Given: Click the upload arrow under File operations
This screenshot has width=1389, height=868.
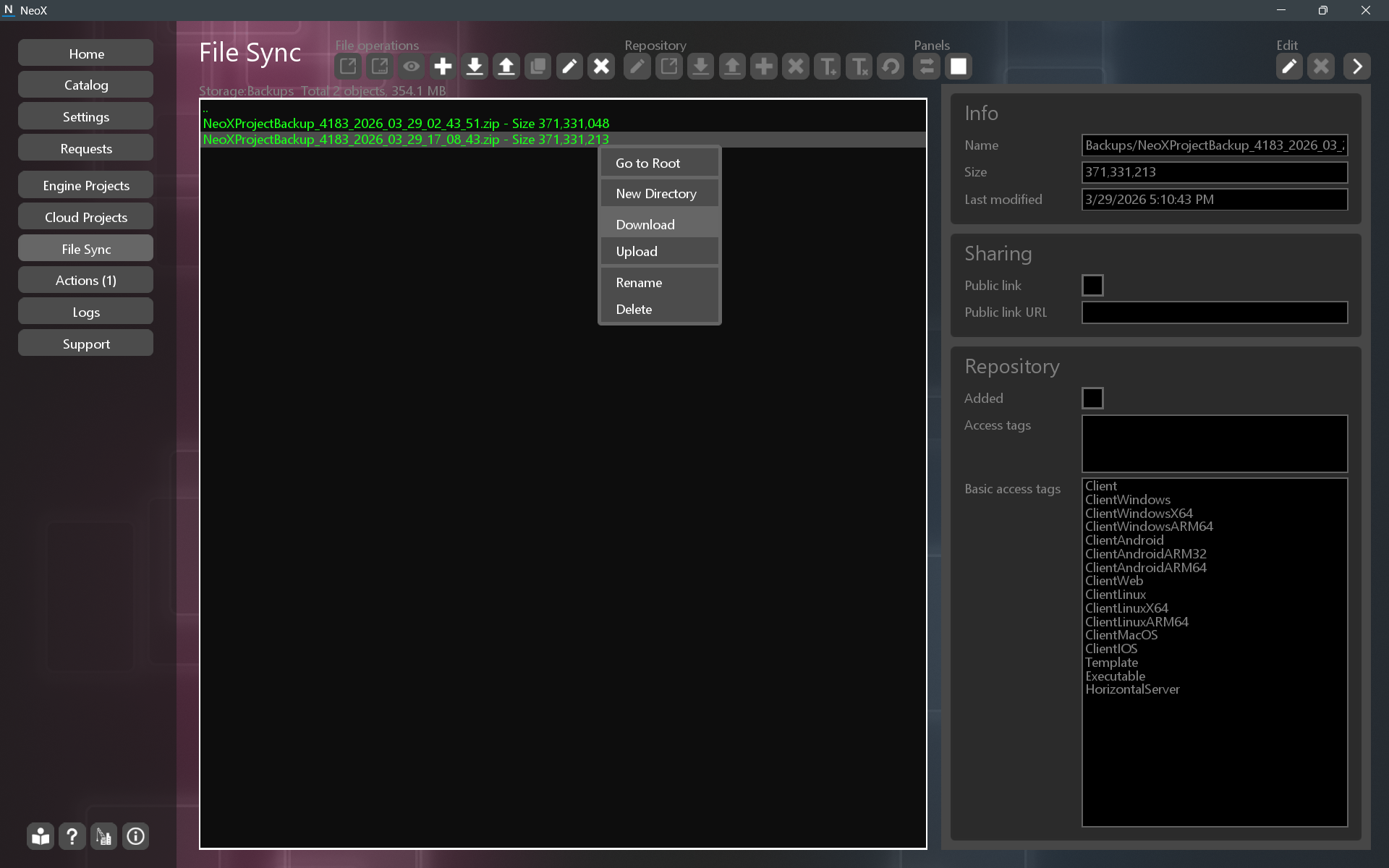Looking at the screenshot, I should (x=506, y=67).
